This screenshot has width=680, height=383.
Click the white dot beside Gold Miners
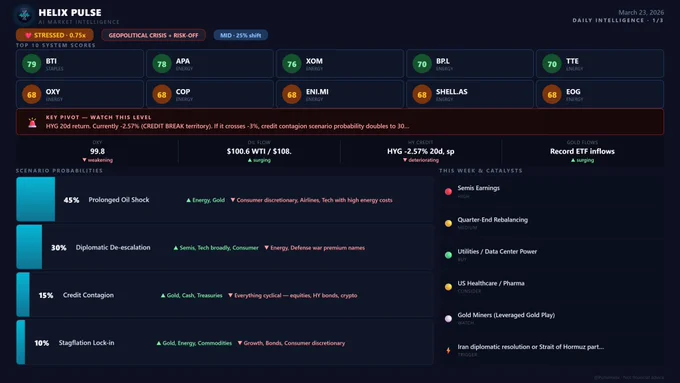coord(448,318)
